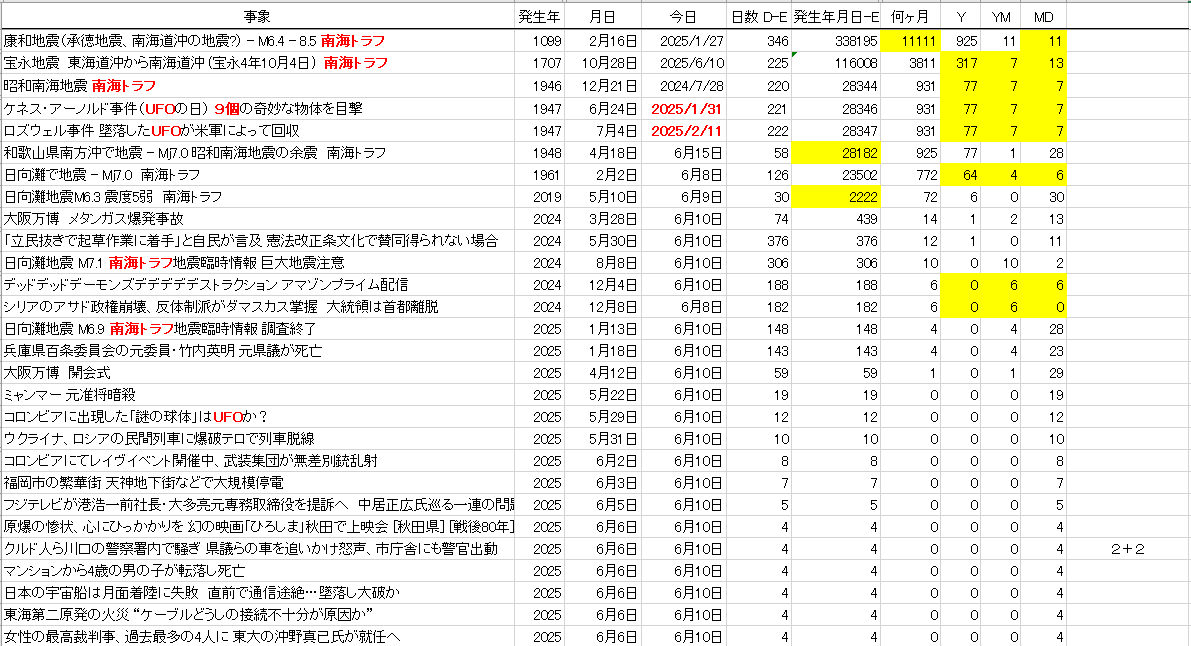The width and height of the screenshot is (1191, 646).
Task: Select the value 23502
Action: pyautogui.click(x=836, y=175)
